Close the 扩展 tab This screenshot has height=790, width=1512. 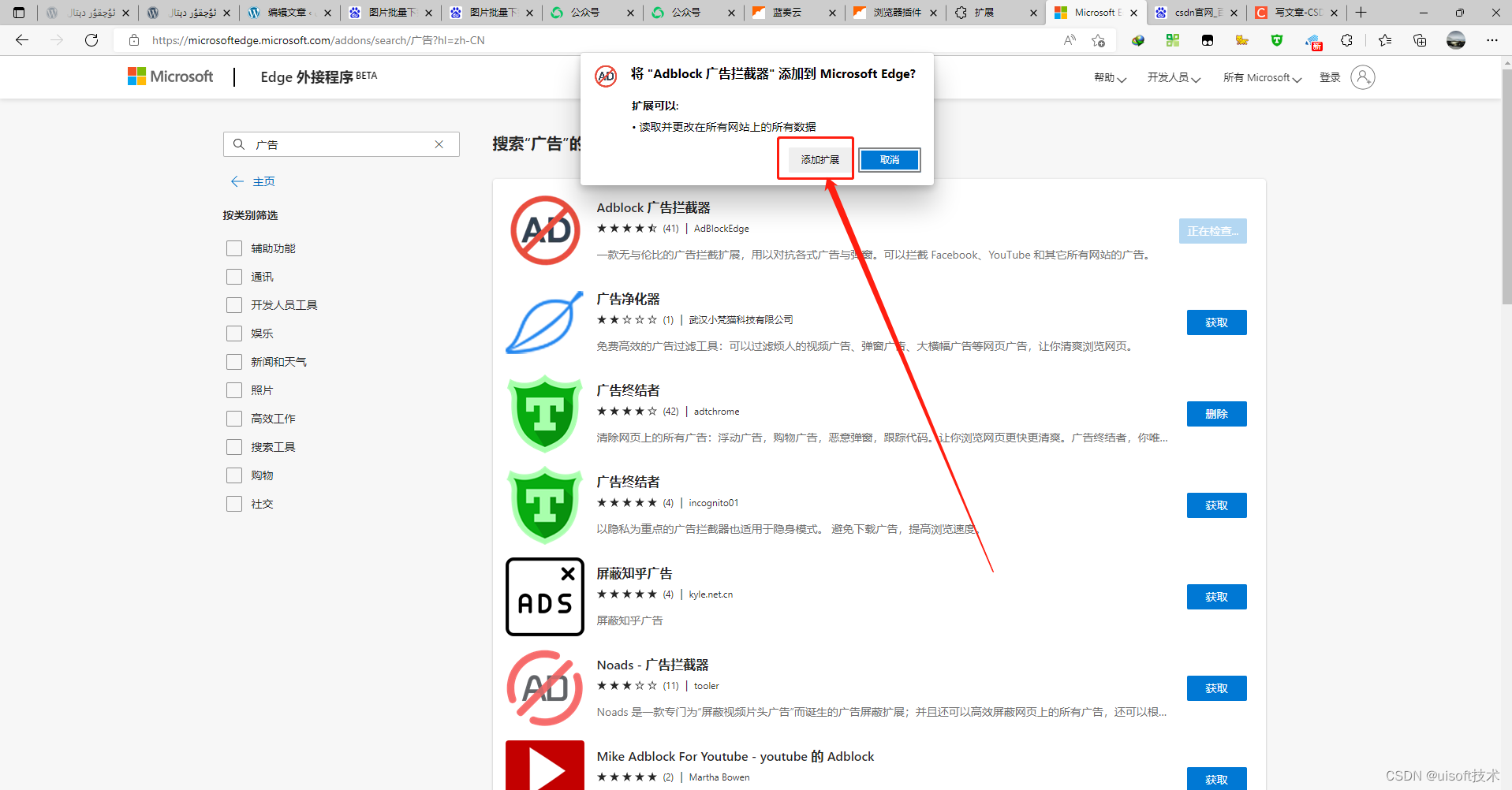pyautogui.click(x=1034, y=13)
